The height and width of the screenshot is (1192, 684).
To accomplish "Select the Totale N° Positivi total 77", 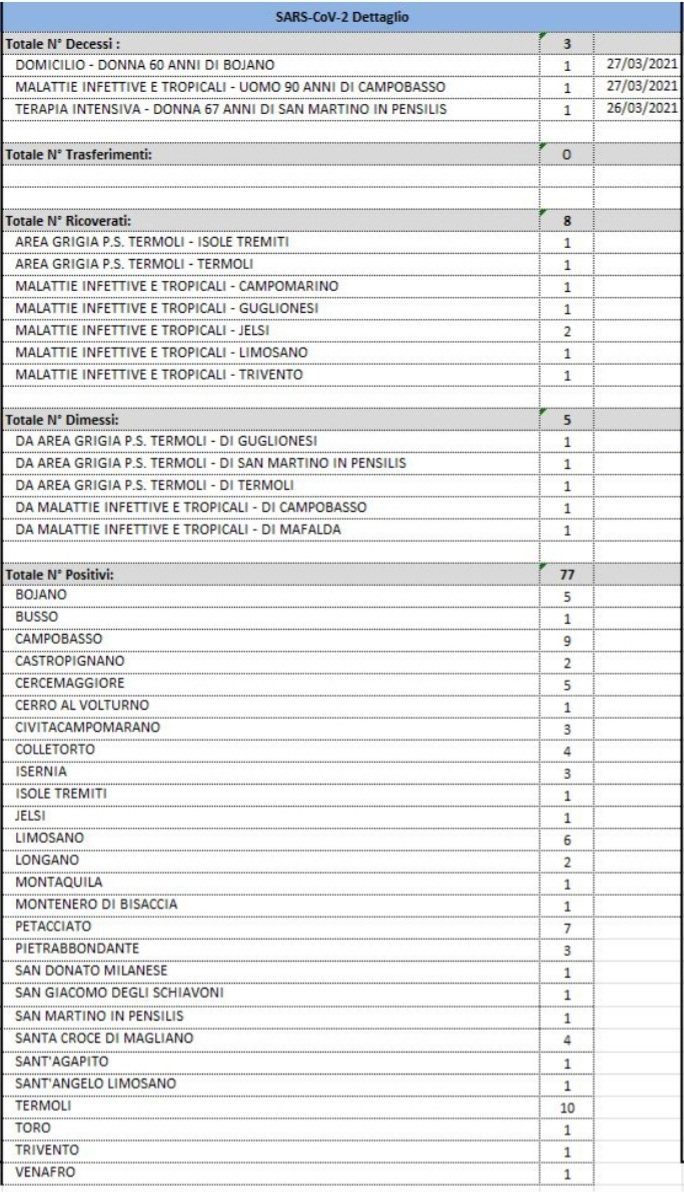I will point(566,574).
